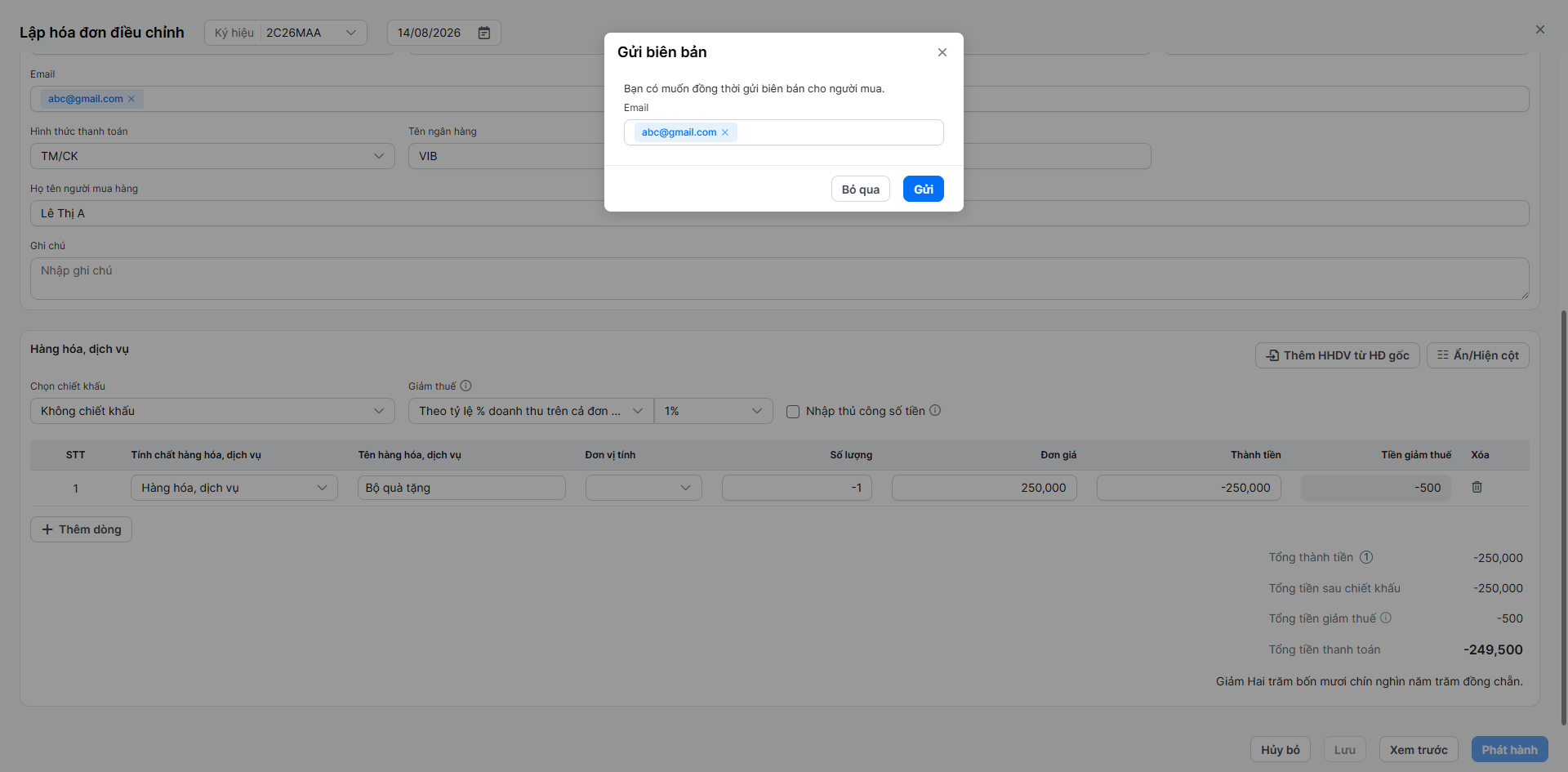Tick Nhập thủ công số tiền checkbox
The height and width of the screenshot is (772, 1568).
click(793, 412)
